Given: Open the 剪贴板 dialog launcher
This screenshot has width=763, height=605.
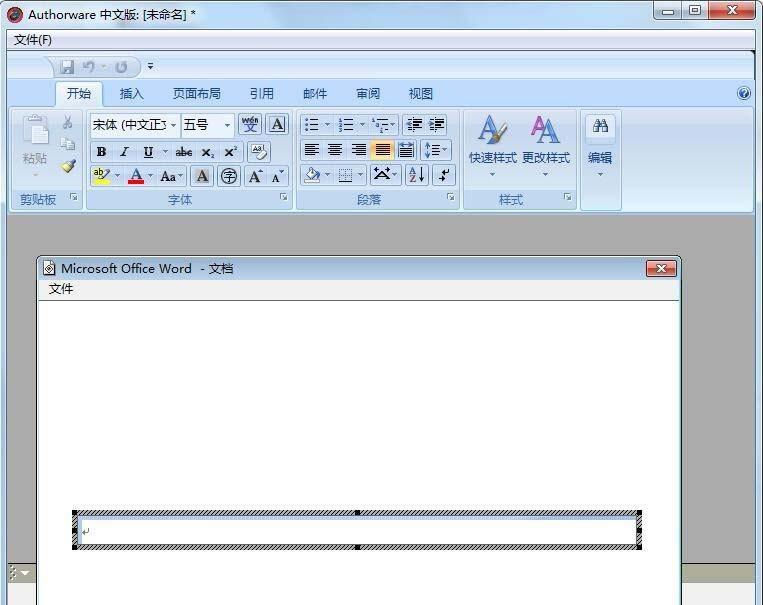Looking at the screenshot, I should point(73,197).
